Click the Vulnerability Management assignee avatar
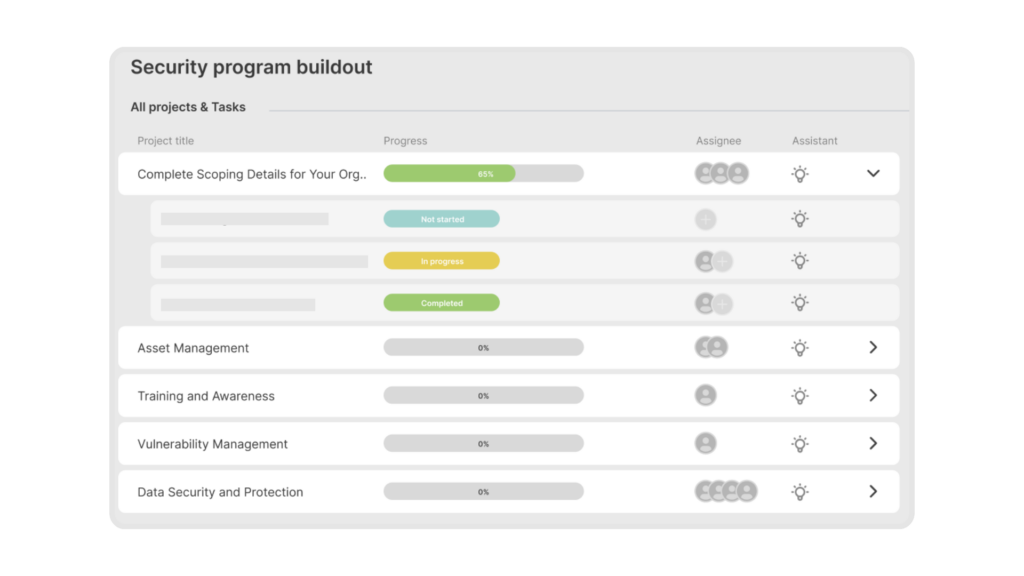1024x576 pixels. (706, 444)
